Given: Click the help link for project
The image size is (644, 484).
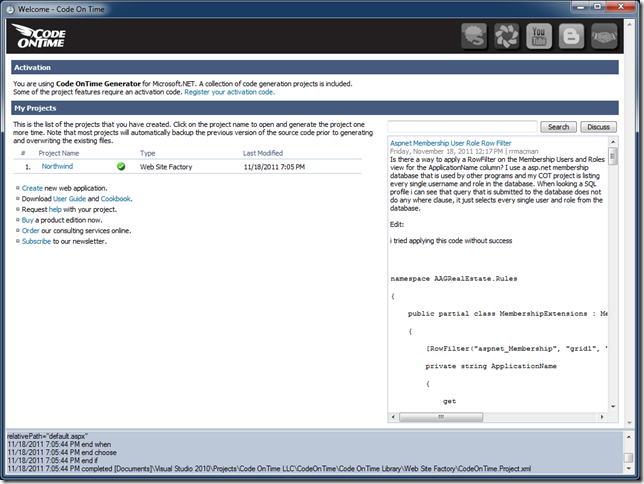Looking at the screenshot, I should click(55, 210).
